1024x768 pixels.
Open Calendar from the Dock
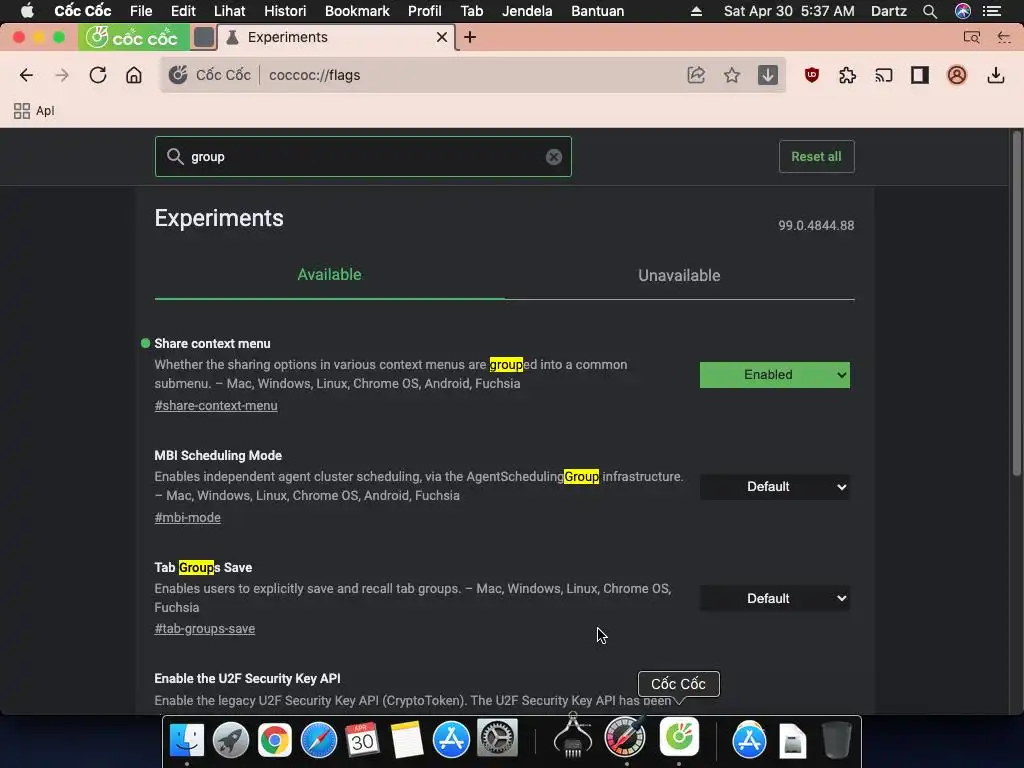coord(362,740)
